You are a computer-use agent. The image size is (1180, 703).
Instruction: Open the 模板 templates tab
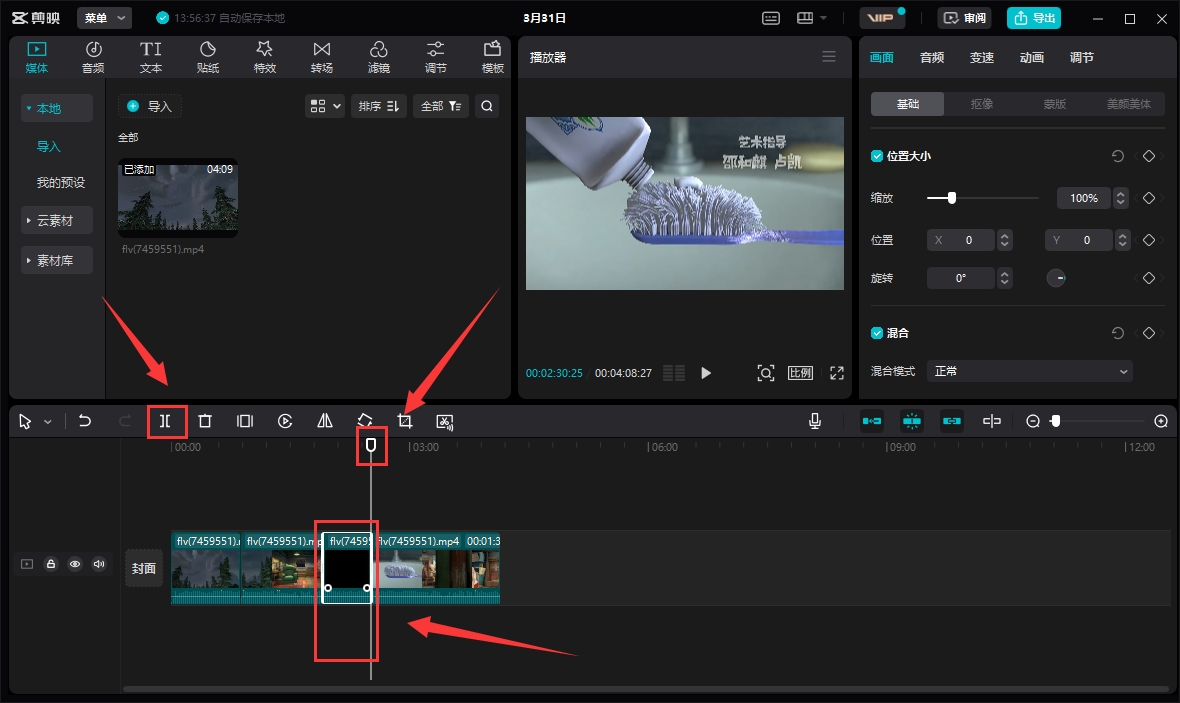[x=492, y=57]
